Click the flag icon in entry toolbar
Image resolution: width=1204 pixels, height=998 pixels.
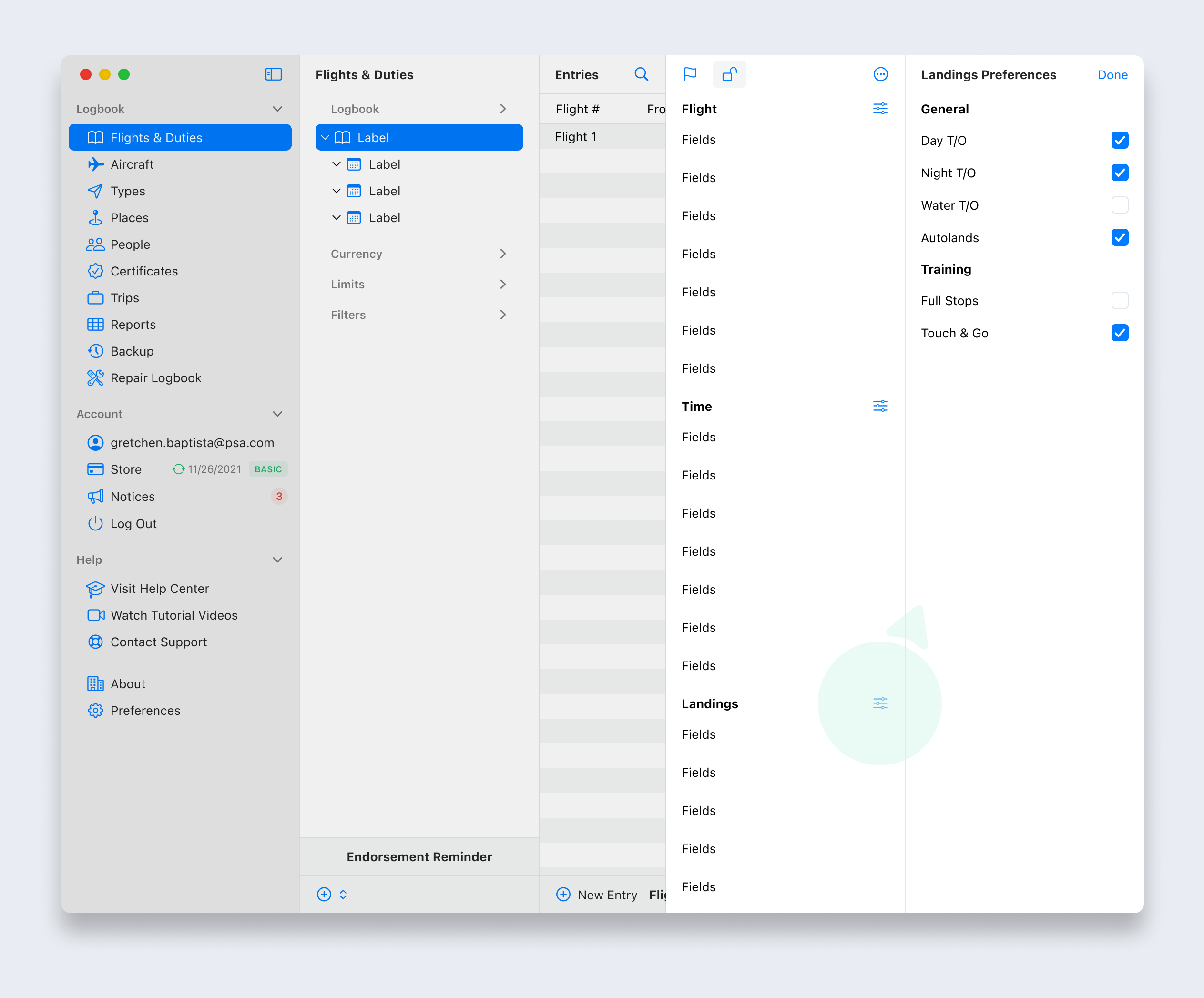(x=690, y=74)
